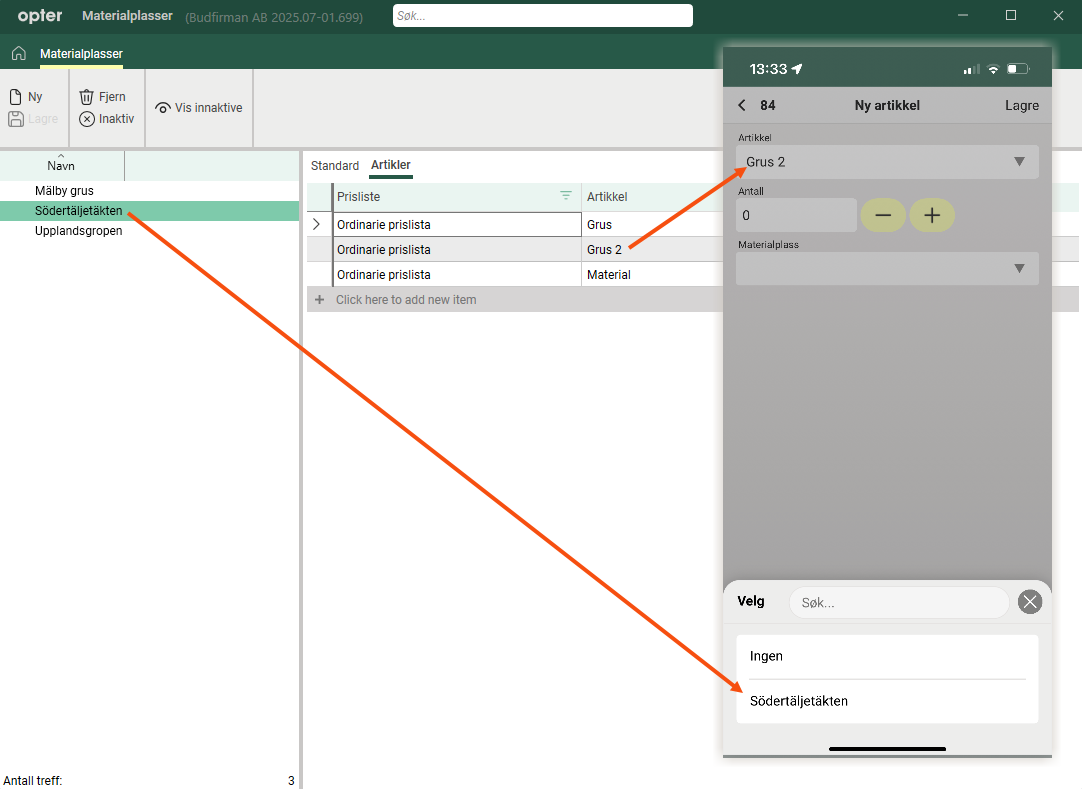Tap the back arrow next to 84
1082x789 pixels.
(x=742, y=105)
